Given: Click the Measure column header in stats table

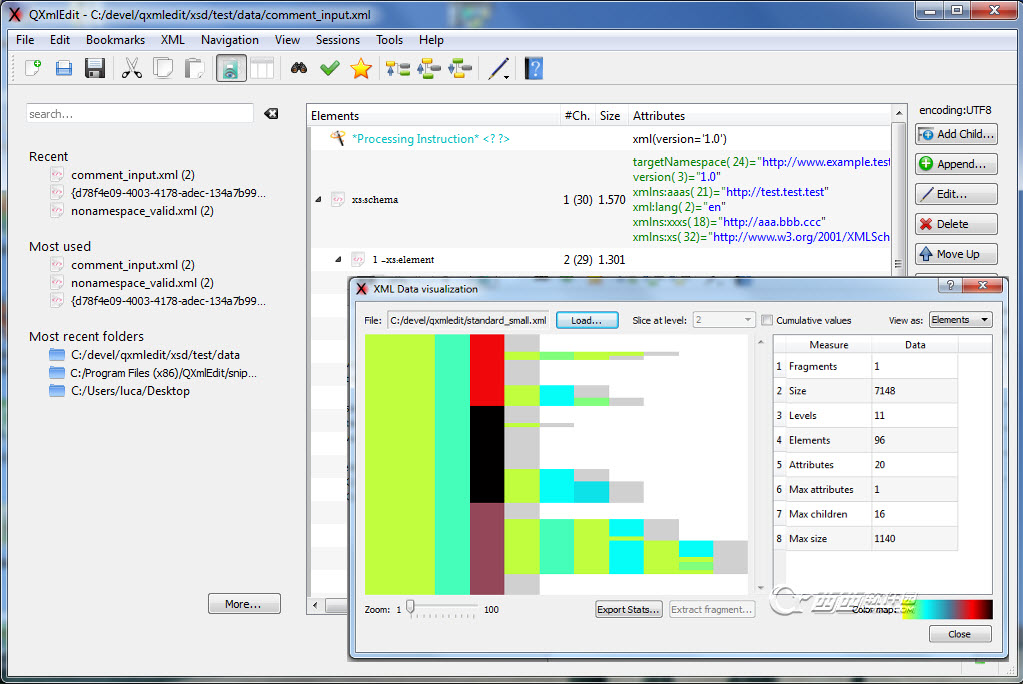Looking at the screenshot, I should (x=829, y=344).
